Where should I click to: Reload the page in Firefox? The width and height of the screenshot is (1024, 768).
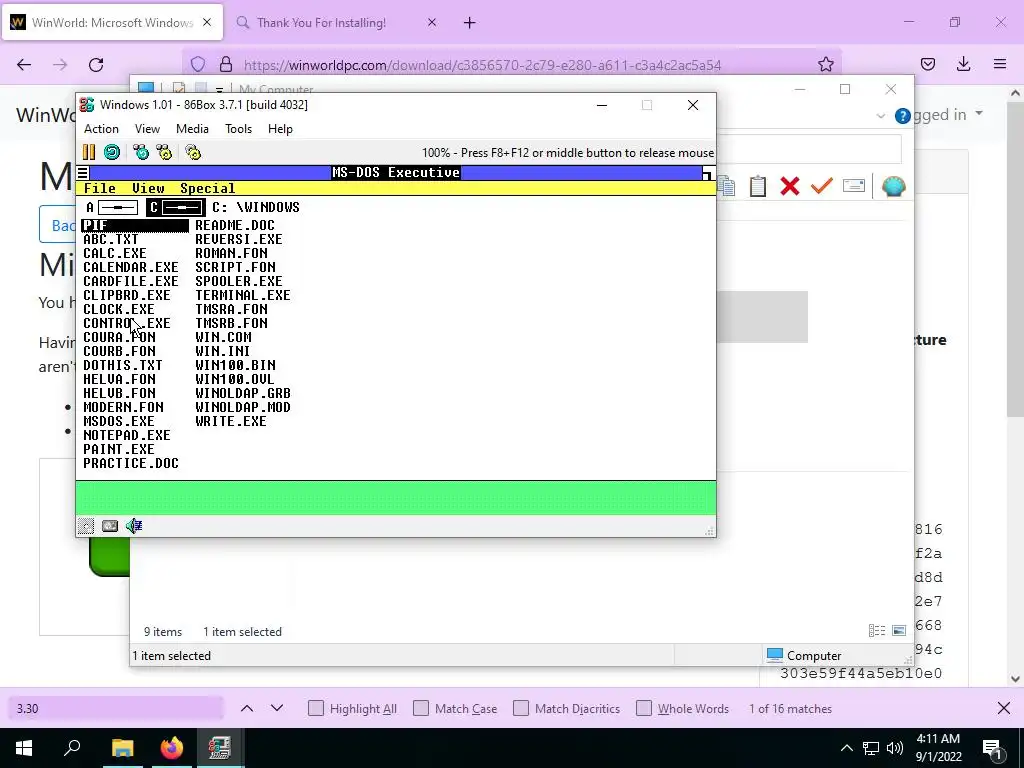tap(96, 65)
